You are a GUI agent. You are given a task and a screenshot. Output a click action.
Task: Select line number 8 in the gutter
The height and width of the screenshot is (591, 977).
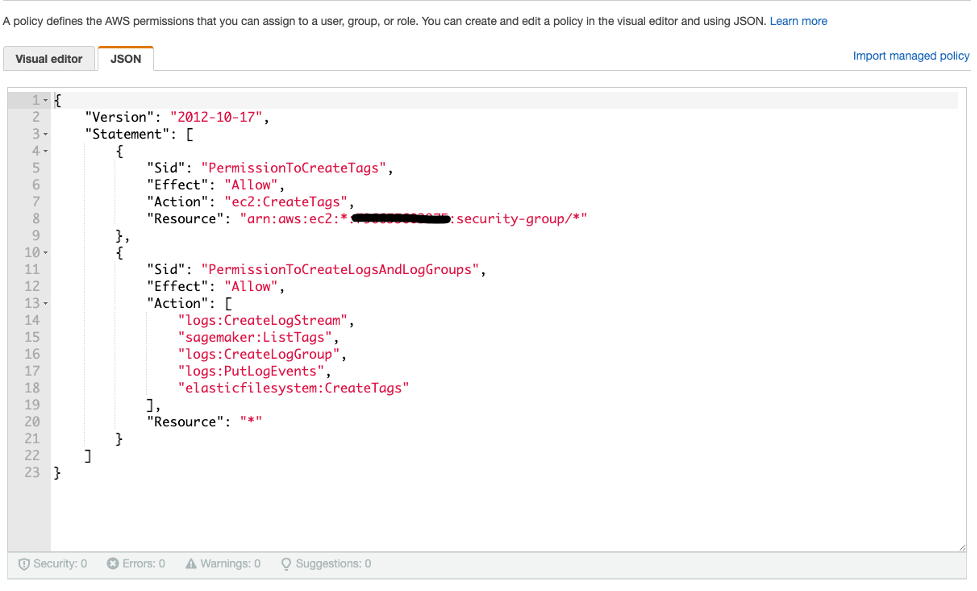point(35,218)
